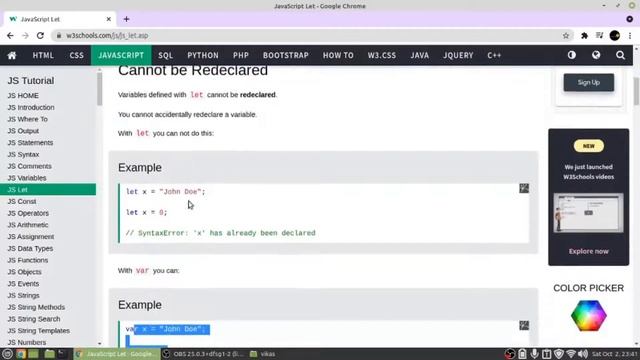Open Chrome three-dot menu
The width and height of the screenshot is (640, 360).
pos(630,36)
